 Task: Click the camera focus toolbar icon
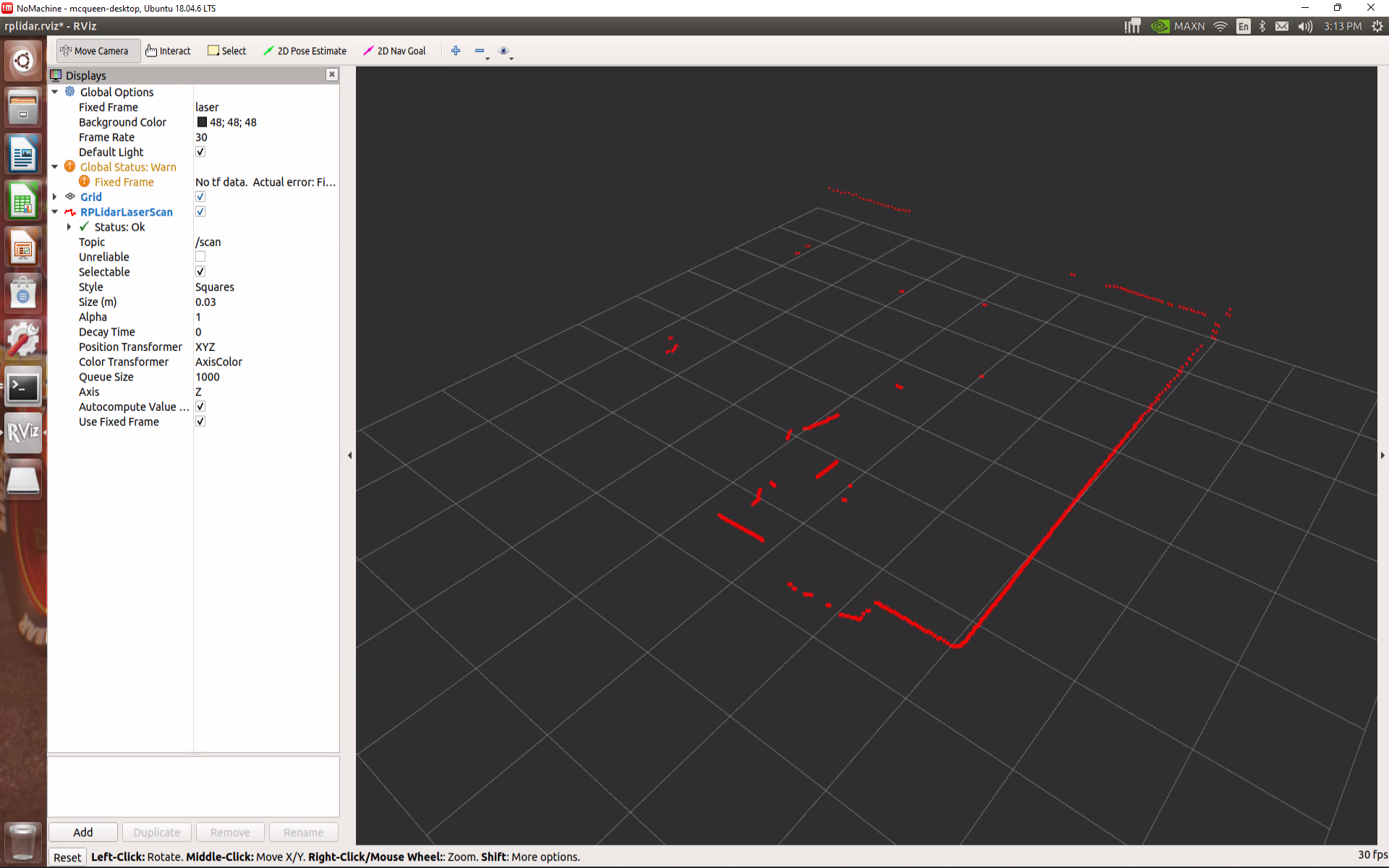(504, 51)
